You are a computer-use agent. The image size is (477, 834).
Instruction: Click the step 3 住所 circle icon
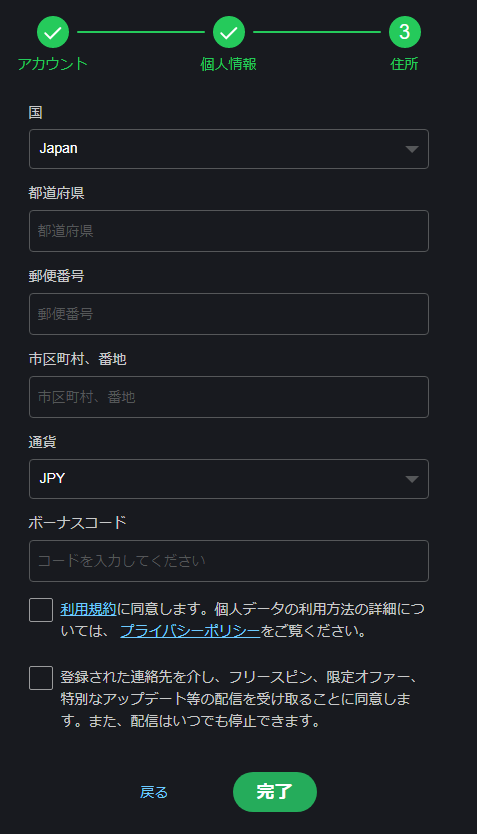pos(405,32)
